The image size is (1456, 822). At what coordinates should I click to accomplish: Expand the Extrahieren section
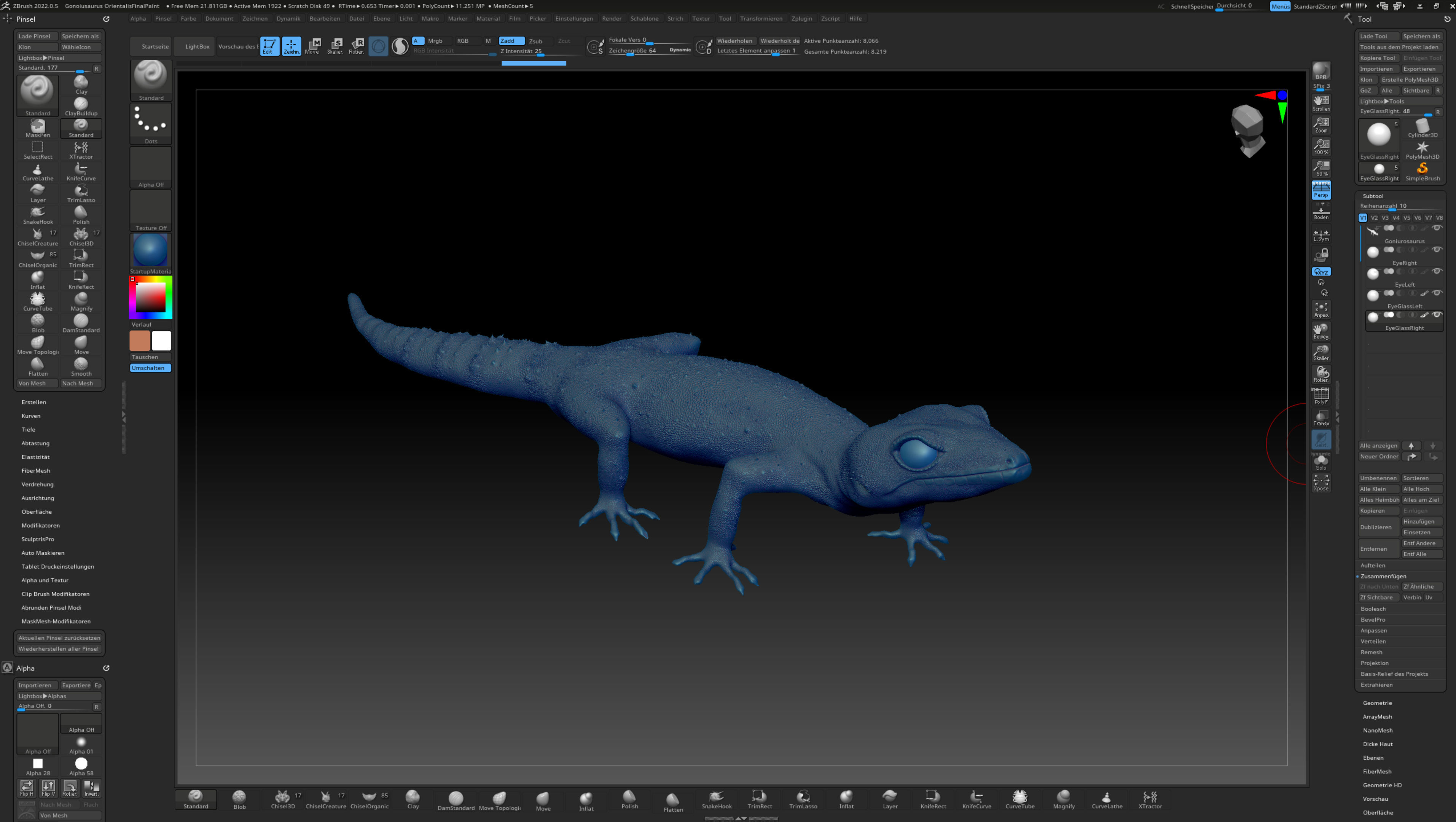pos(1376,685)
